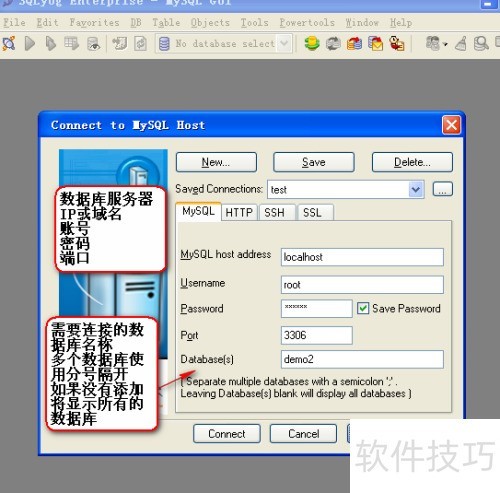The width and height of the screenshot is (500, 493).
Task: Click the puzzle-piece arrow toolbar icon
Action: (119, 43)
